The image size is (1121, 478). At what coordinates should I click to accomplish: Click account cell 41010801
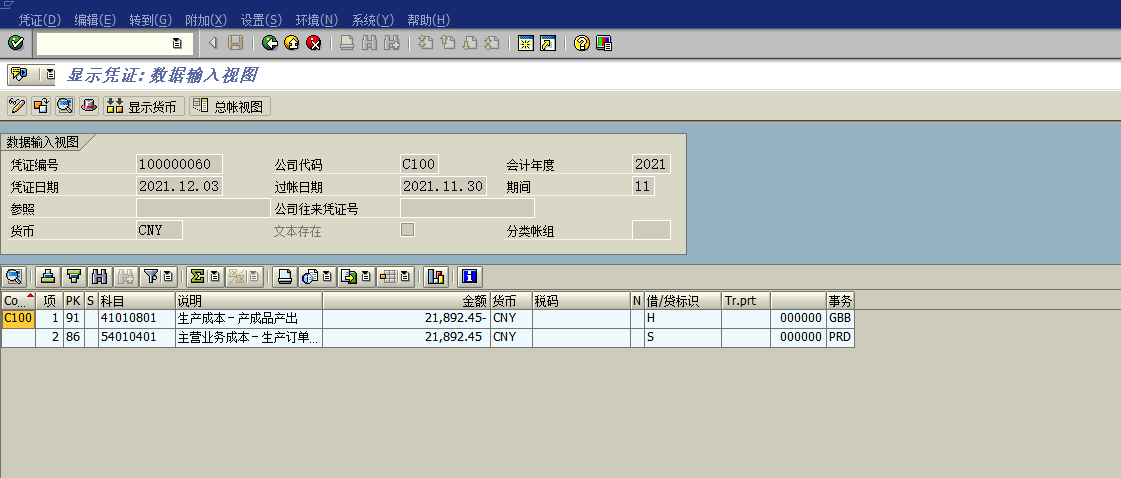pos(137,318)
